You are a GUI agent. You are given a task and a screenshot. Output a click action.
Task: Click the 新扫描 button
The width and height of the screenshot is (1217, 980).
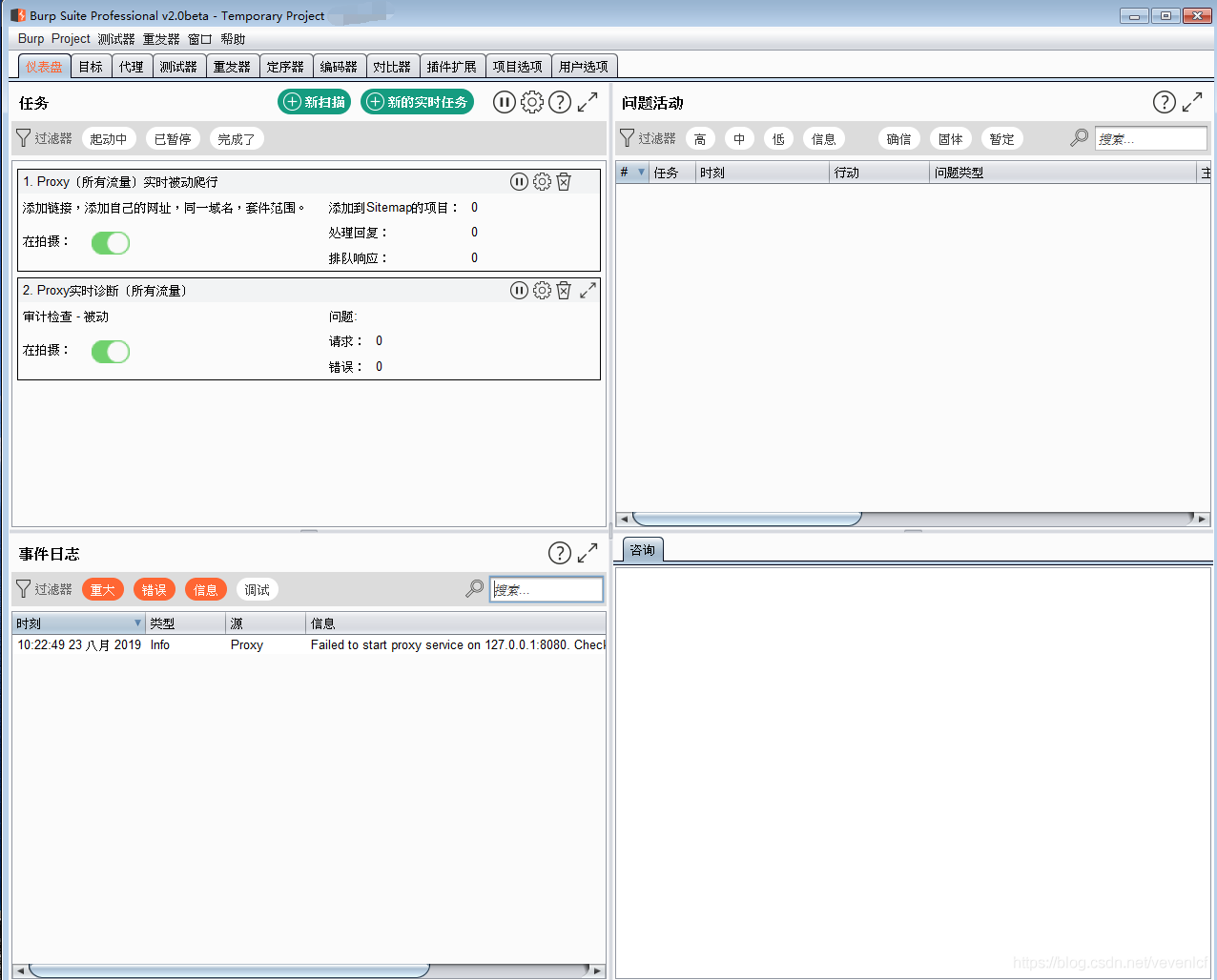pos(315,102)
